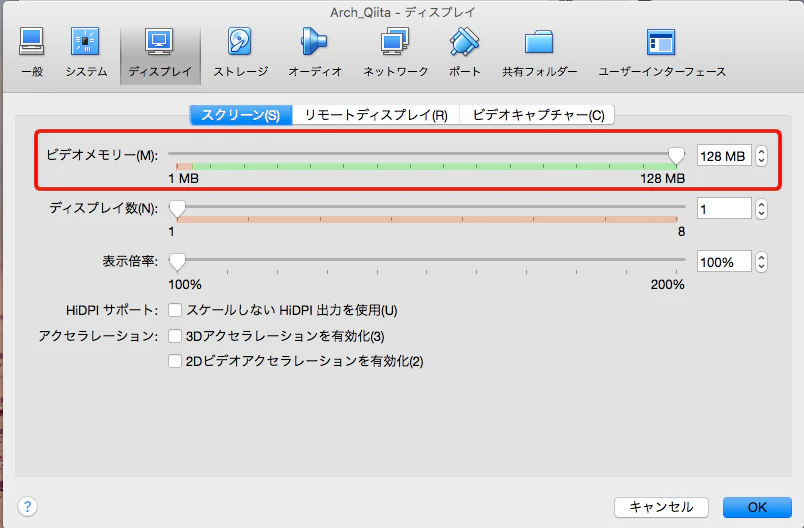Click the 表示倍率 slider handle
The height and width of the screenshot is (528, 804).
tap(177, 262)
